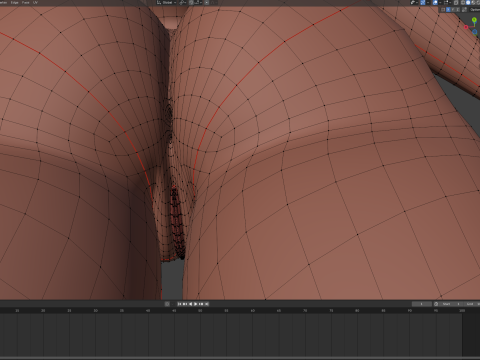Toggle Z axis mesh symmetry
The height and width of the screenshot is (360, 480).
coord(458,10)
